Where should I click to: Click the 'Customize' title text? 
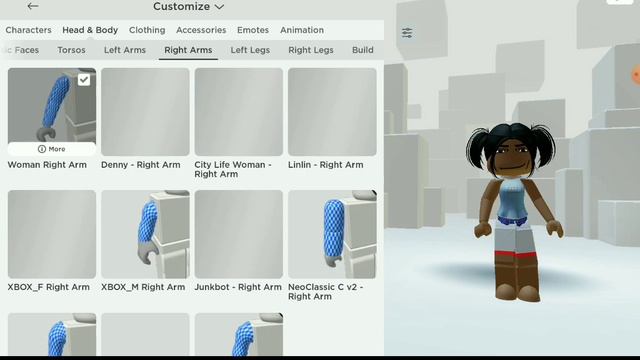pos(182,7)
